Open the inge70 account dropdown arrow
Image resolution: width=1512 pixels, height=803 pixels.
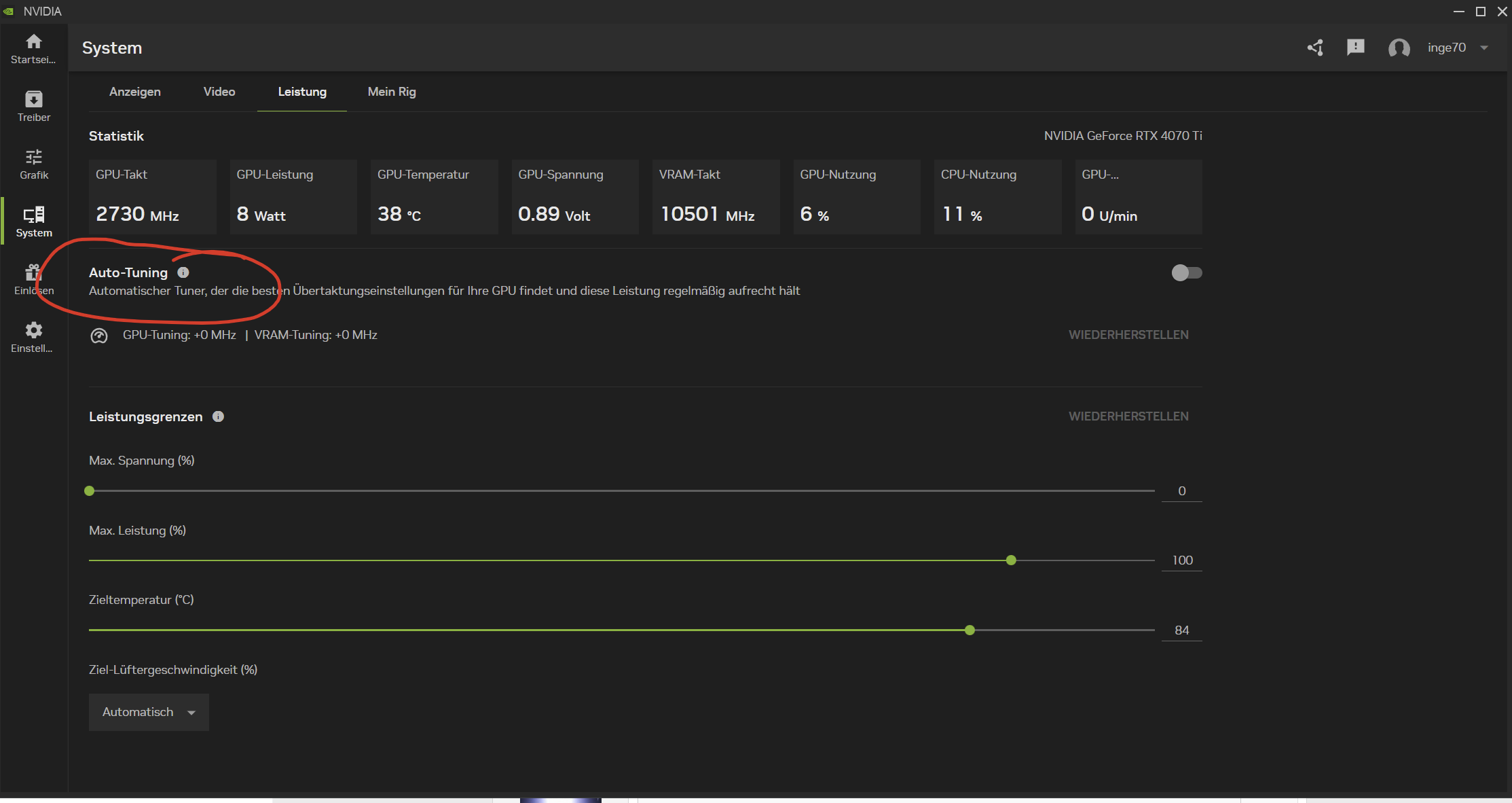[1484, 48]
